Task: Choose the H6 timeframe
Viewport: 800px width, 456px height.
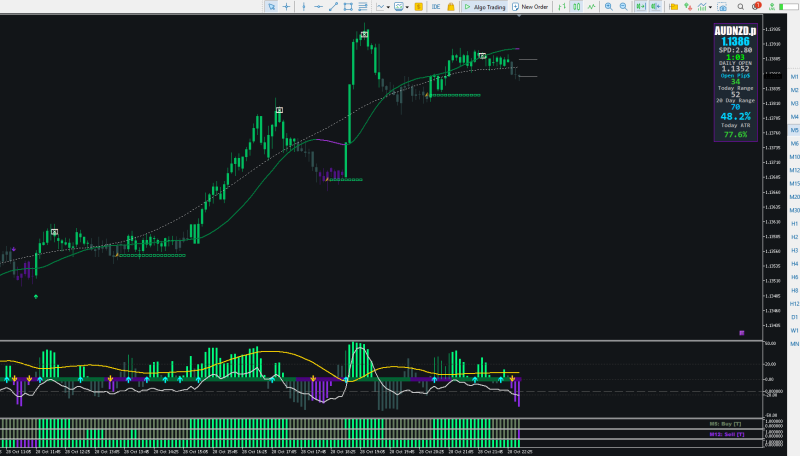Action: point(794,277)
